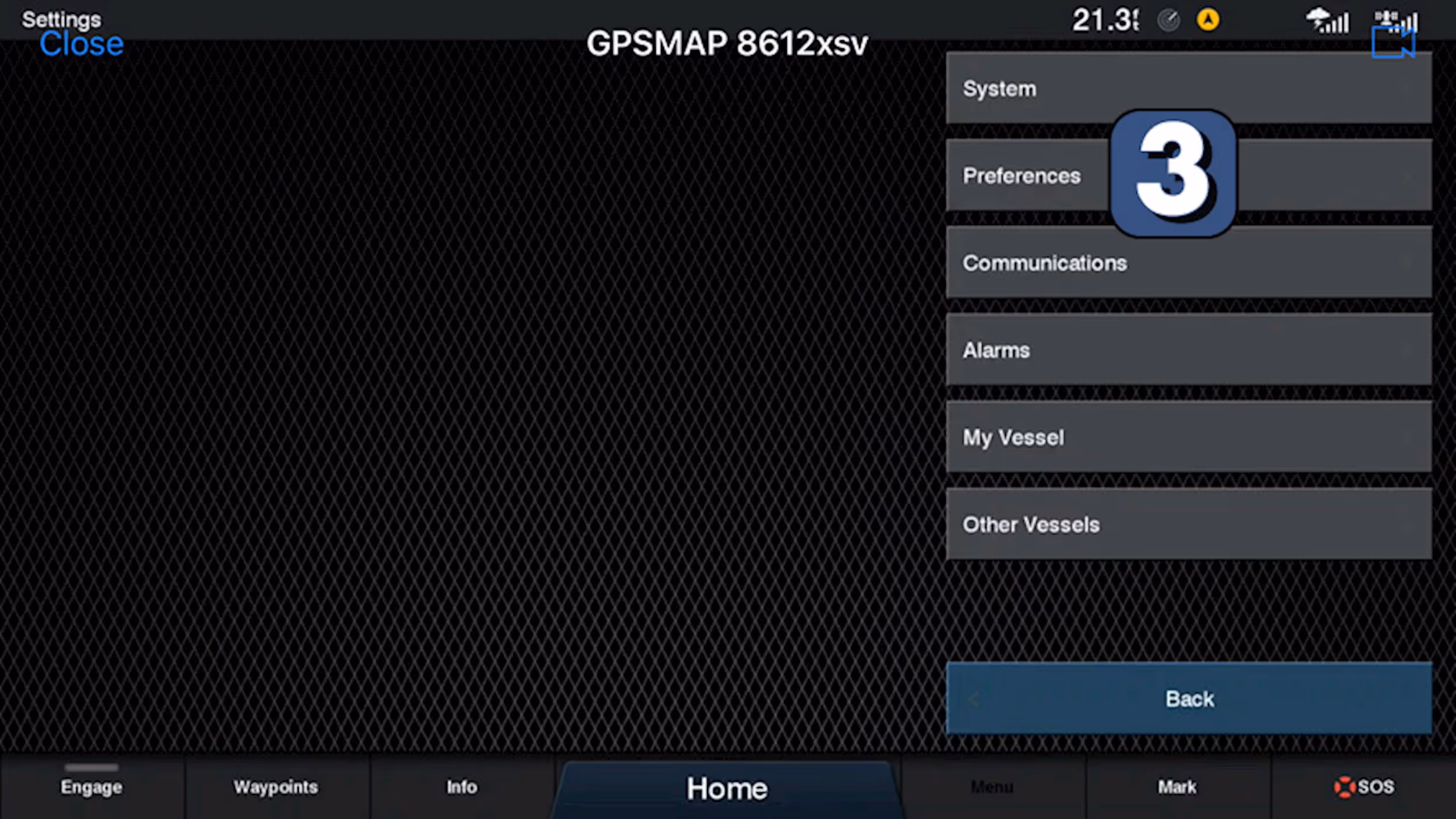Open the Preferences menu
The image size is (1456, 819).
[x=1189, y=175]
